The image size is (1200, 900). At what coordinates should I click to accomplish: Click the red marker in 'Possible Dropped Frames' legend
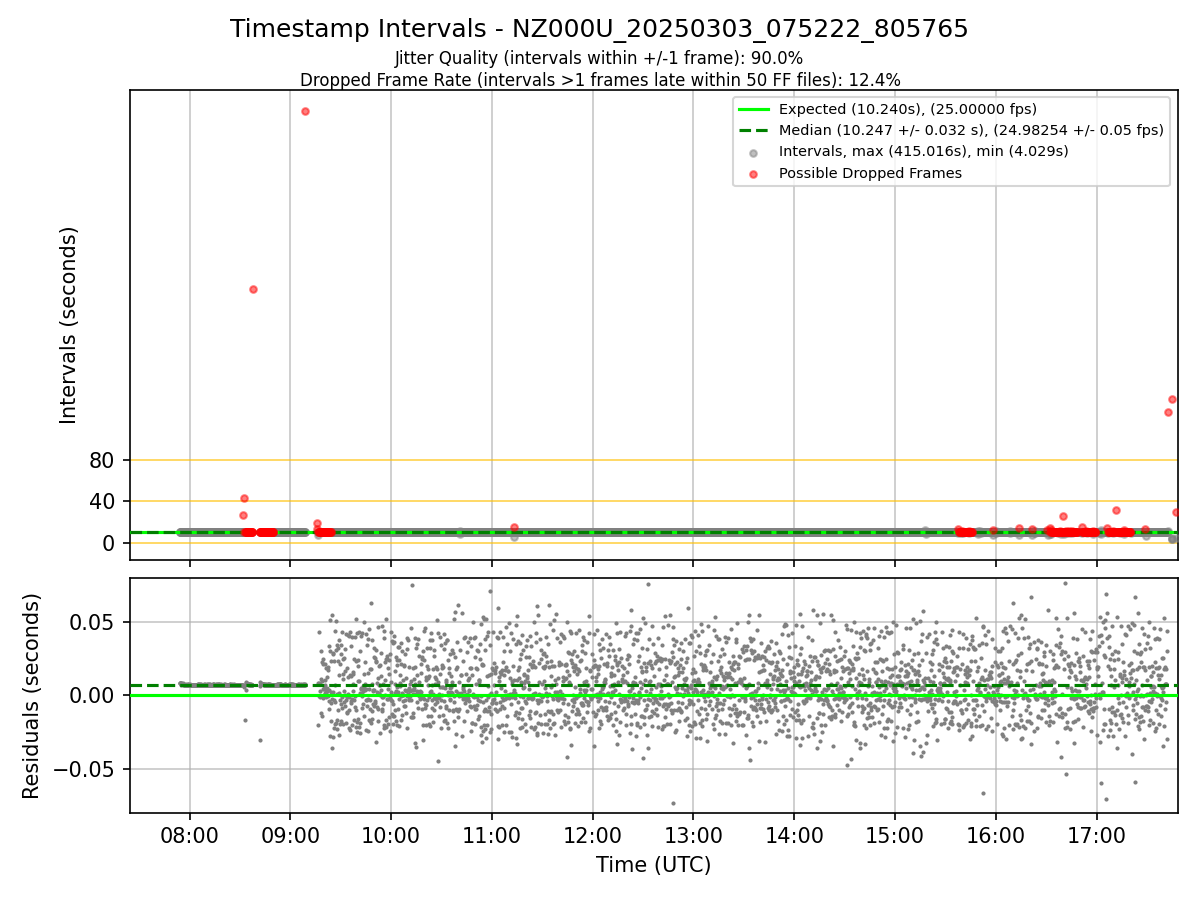[754, 174]
